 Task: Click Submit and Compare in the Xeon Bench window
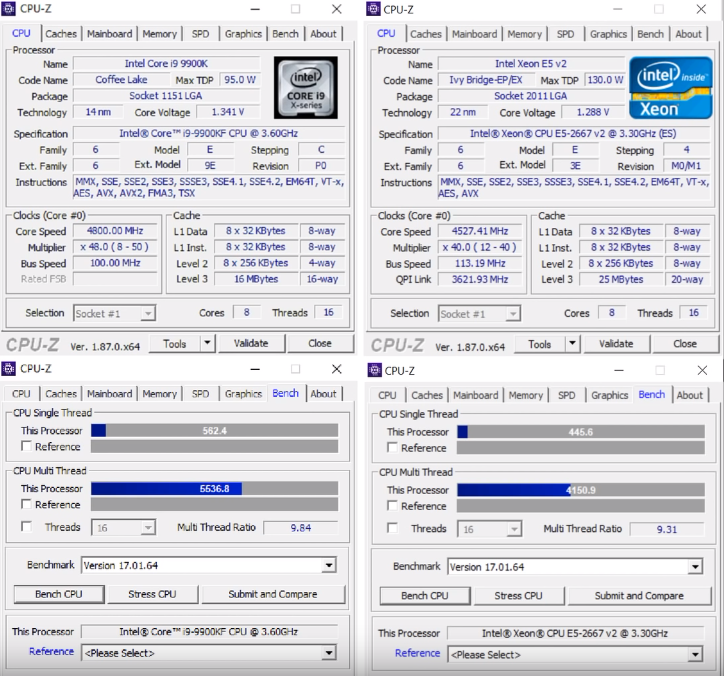click(639, 596)
